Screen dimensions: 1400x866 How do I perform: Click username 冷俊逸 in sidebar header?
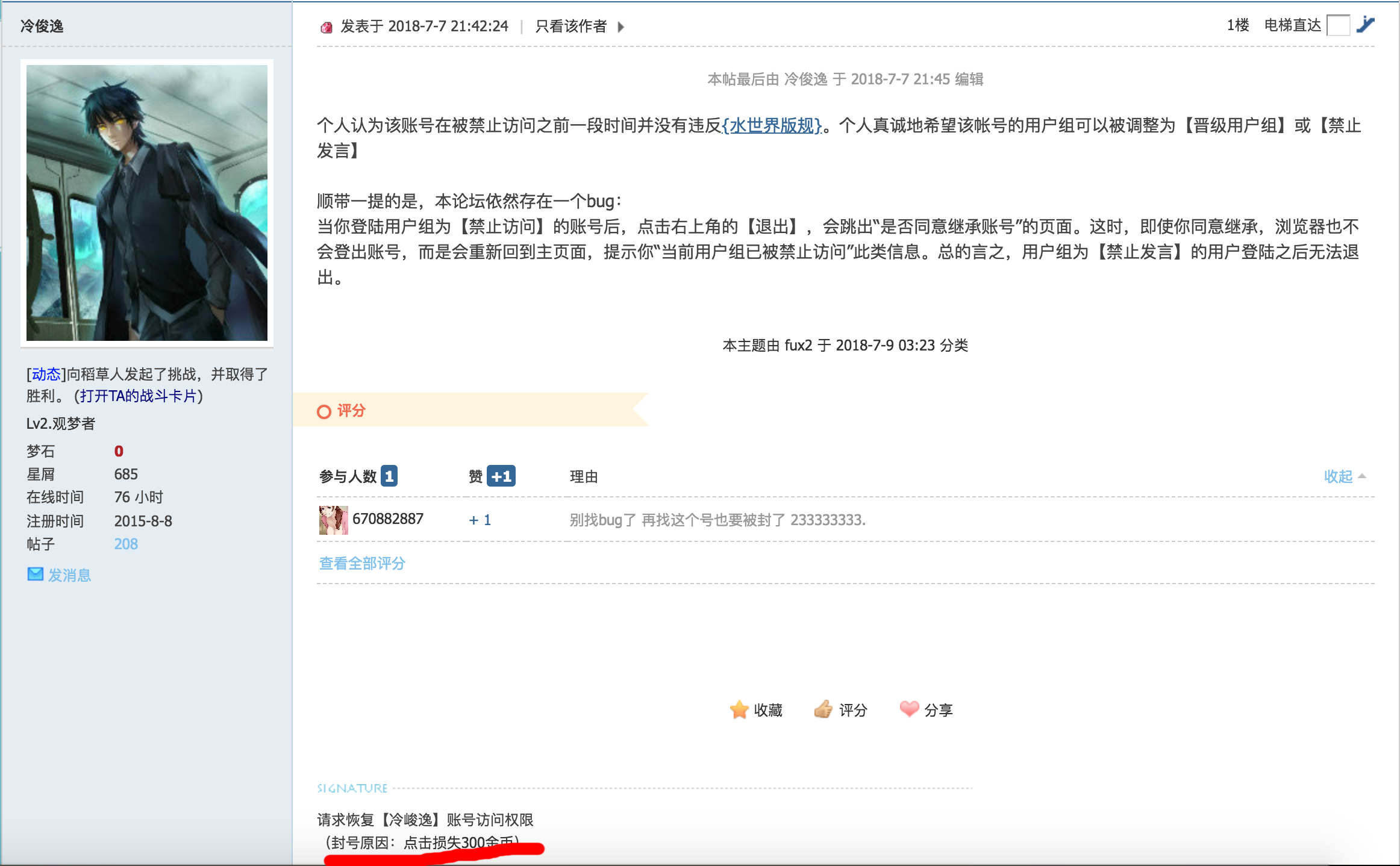42,26
